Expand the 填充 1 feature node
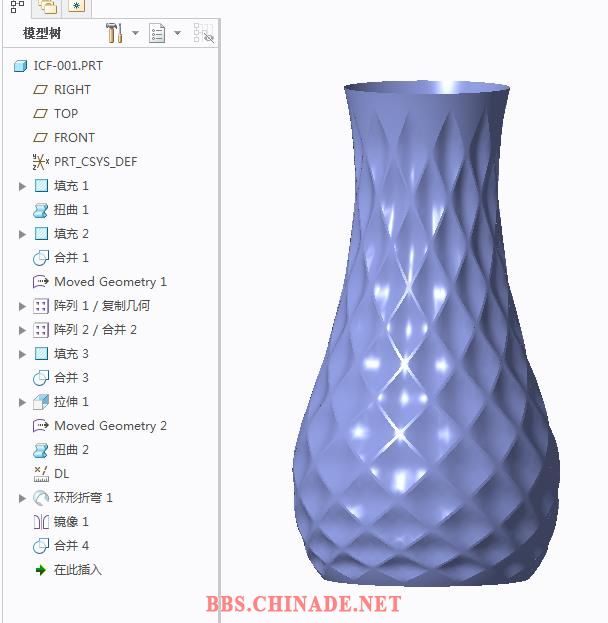 (x=22, y=186)
